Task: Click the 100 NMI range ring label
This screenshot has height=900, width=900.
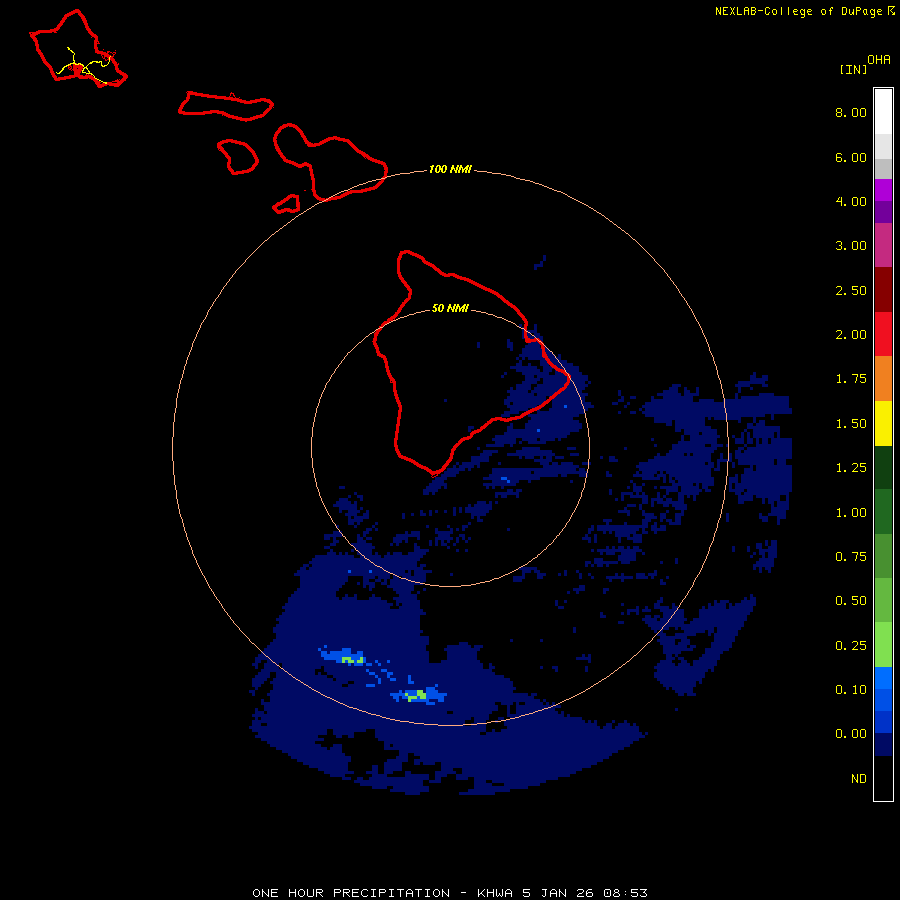Action: pyautogui.click(x=450, y=169)
